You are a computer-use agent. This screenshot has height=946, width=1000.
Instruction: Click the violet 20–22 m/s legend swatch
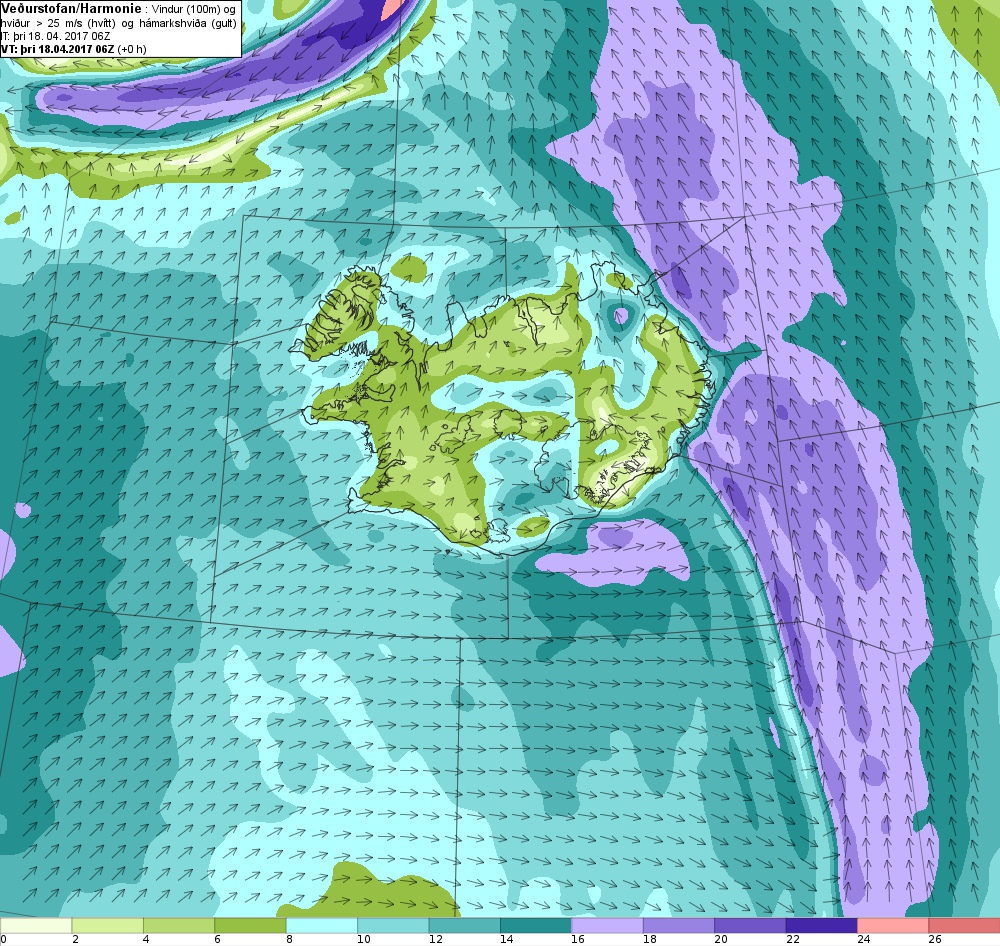coord(750,926)
